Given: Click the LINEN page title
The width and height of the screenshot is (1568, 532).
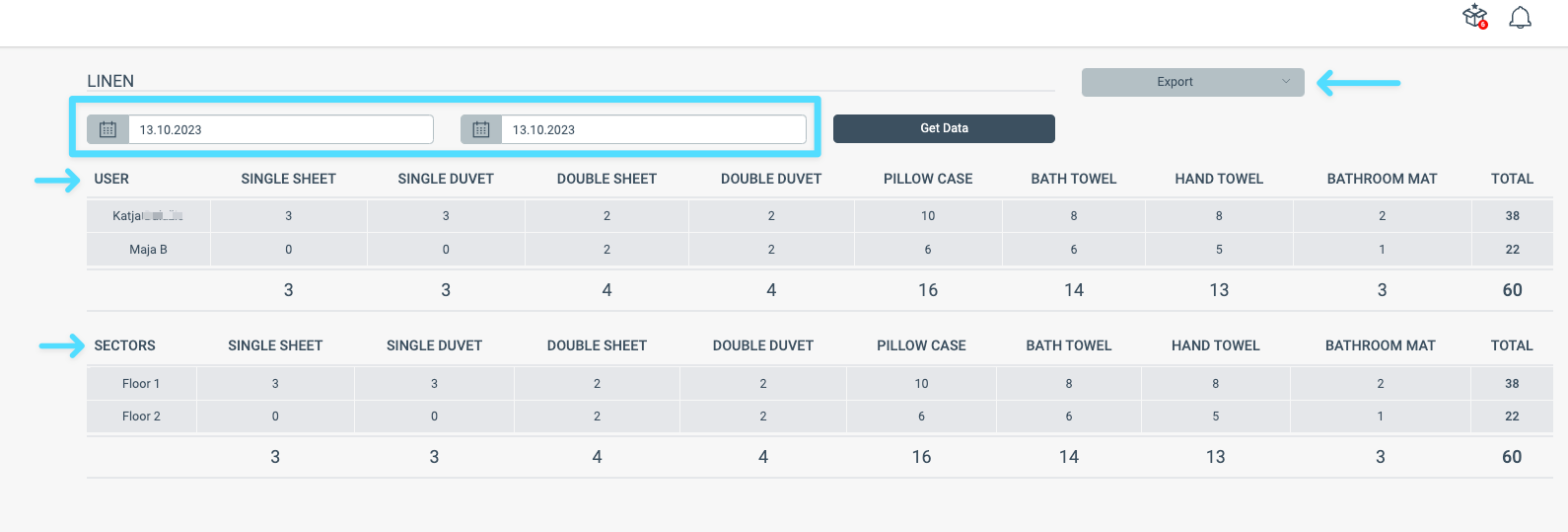Looking at the screenshot, I should coord(110,81).
